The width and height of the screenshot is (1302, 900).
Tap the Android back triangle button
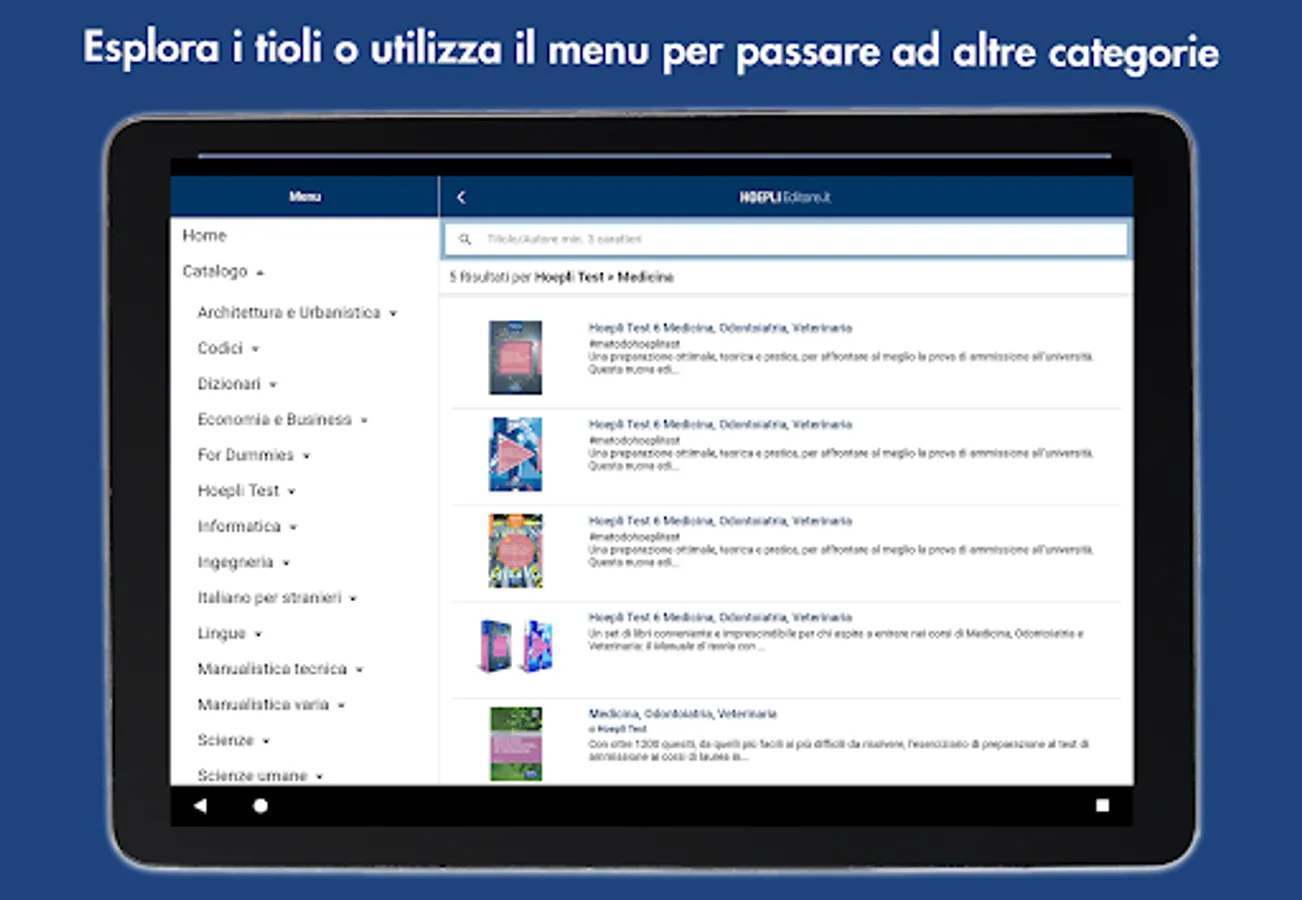click(x=200, y=805)
